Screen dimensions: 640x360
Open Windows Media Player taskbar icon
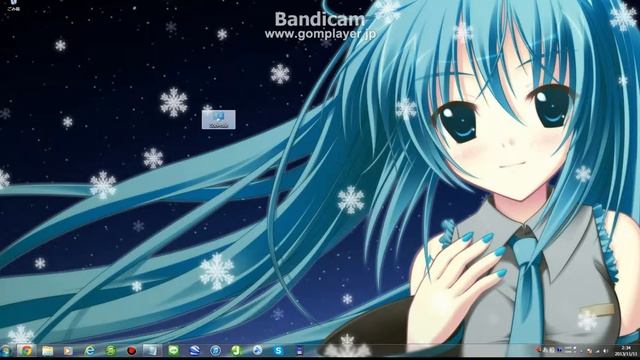click(68, 351)
